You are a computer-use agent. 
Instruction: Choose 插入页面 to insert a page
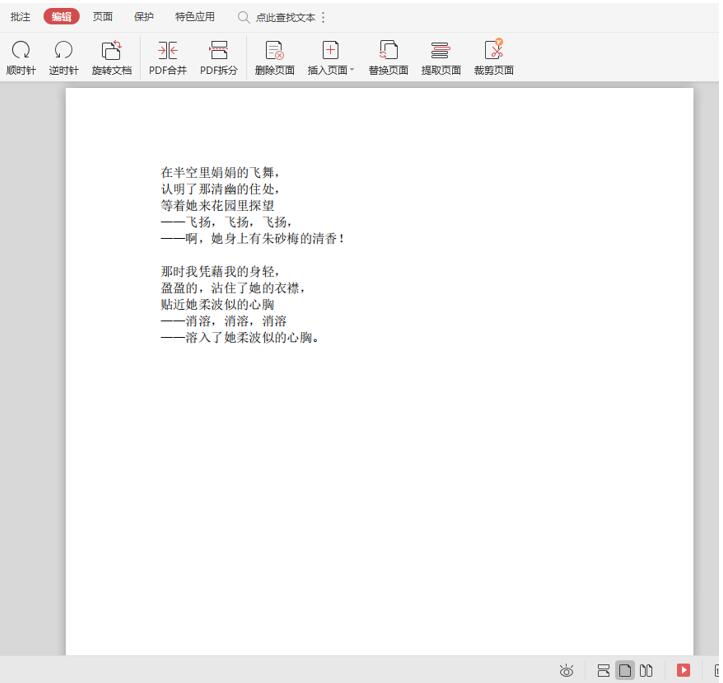(x=328, y=58)
